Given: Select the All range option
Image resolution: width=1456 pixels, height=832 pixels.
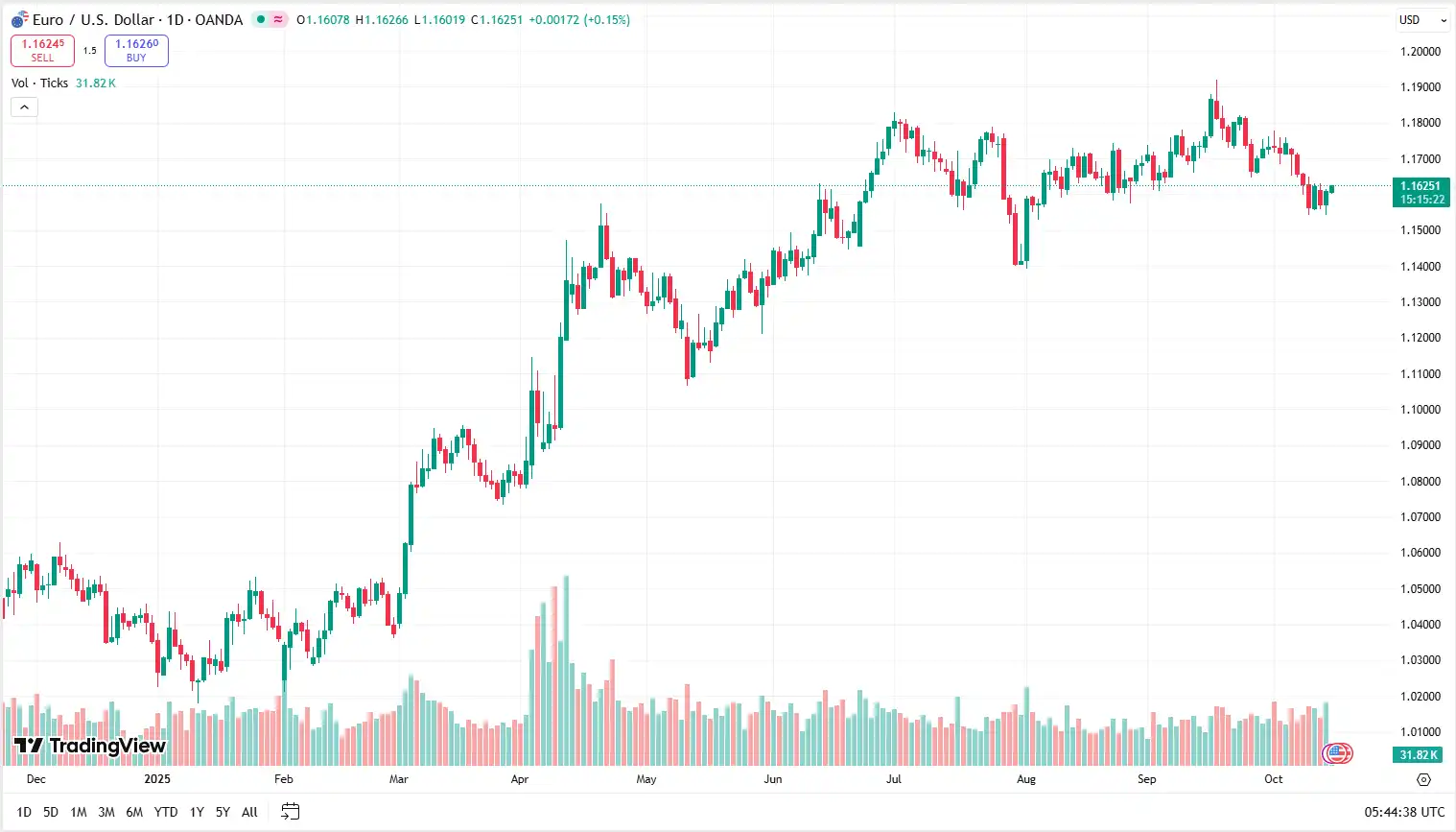Looking at the screenshot, I should coord(248,812).
